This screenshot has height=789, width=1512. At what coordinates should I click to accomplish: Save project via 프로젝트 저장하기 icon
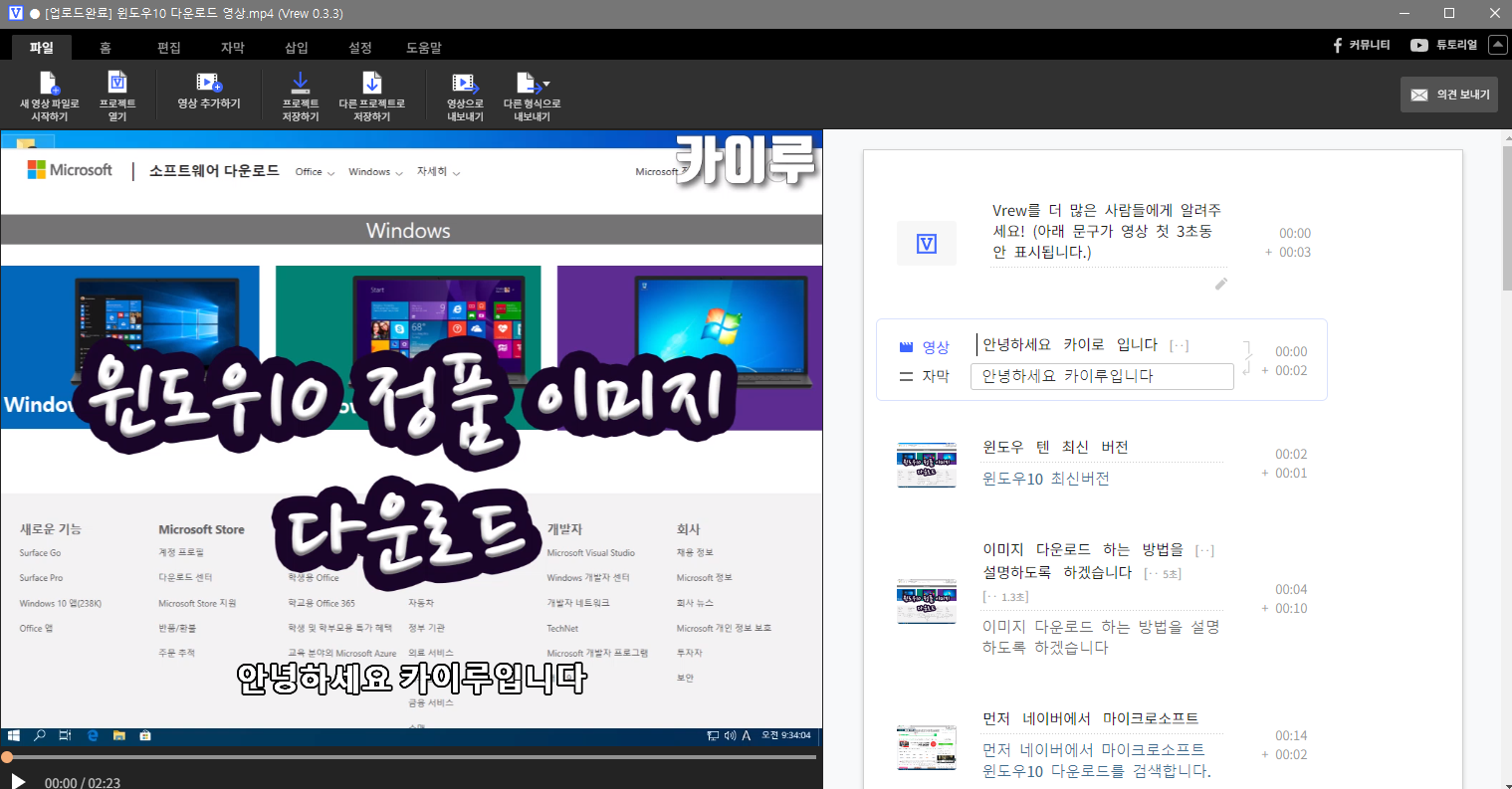click(x=300, y=85)
